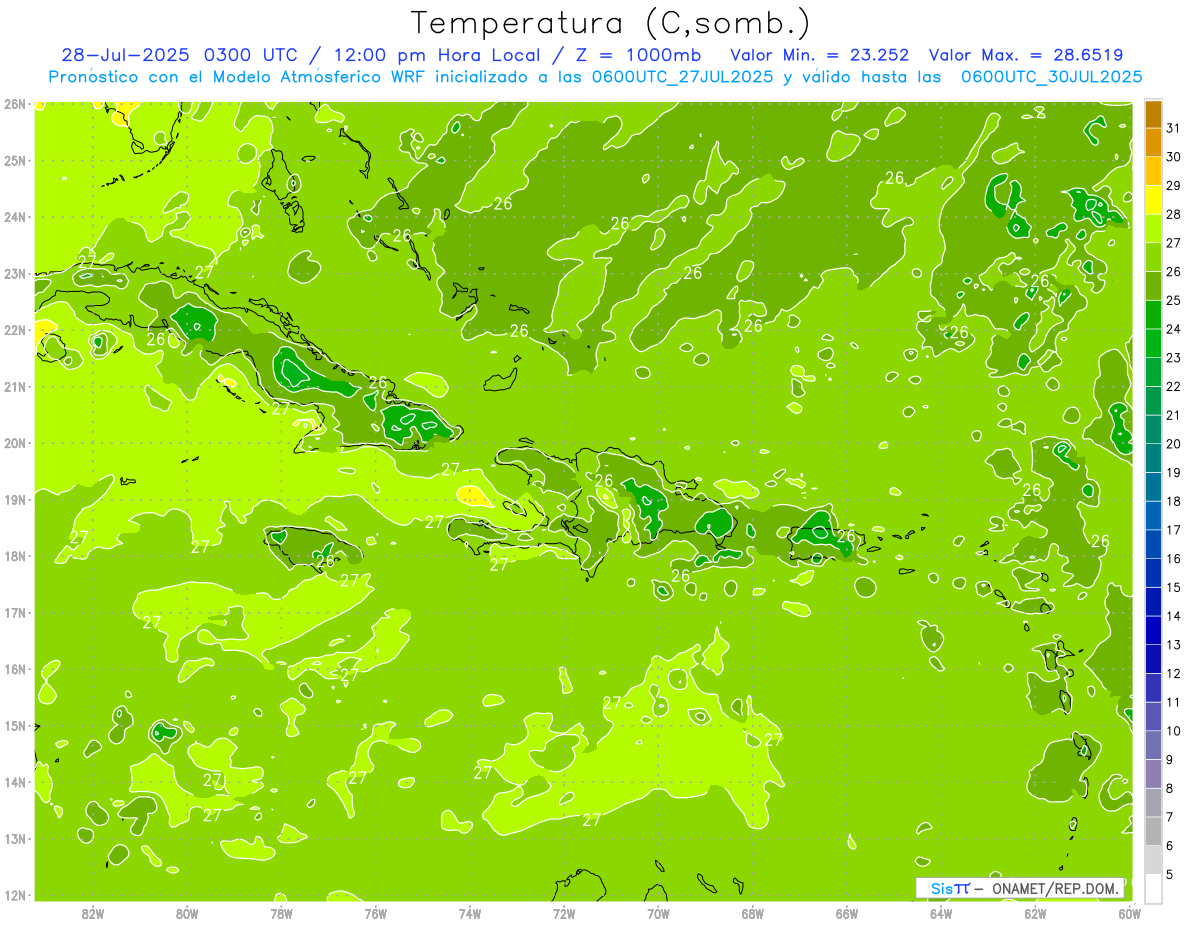Viewport: 1200px width, 927px height.
Task: Click the "SisTT – ONAMET/REP.DOM." credit label
Action: [x=1021, y=888]
